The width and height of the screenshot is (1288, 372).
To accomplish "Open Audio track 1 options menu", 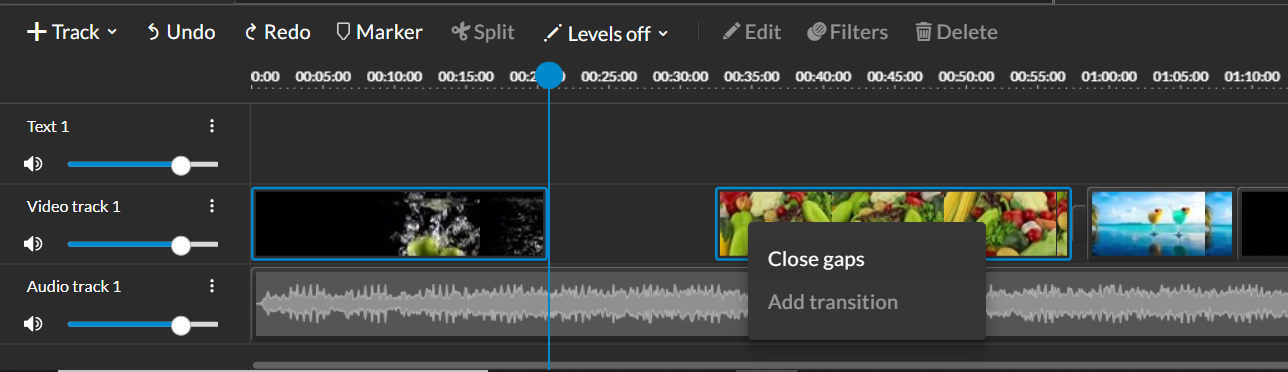I will 211,286.
